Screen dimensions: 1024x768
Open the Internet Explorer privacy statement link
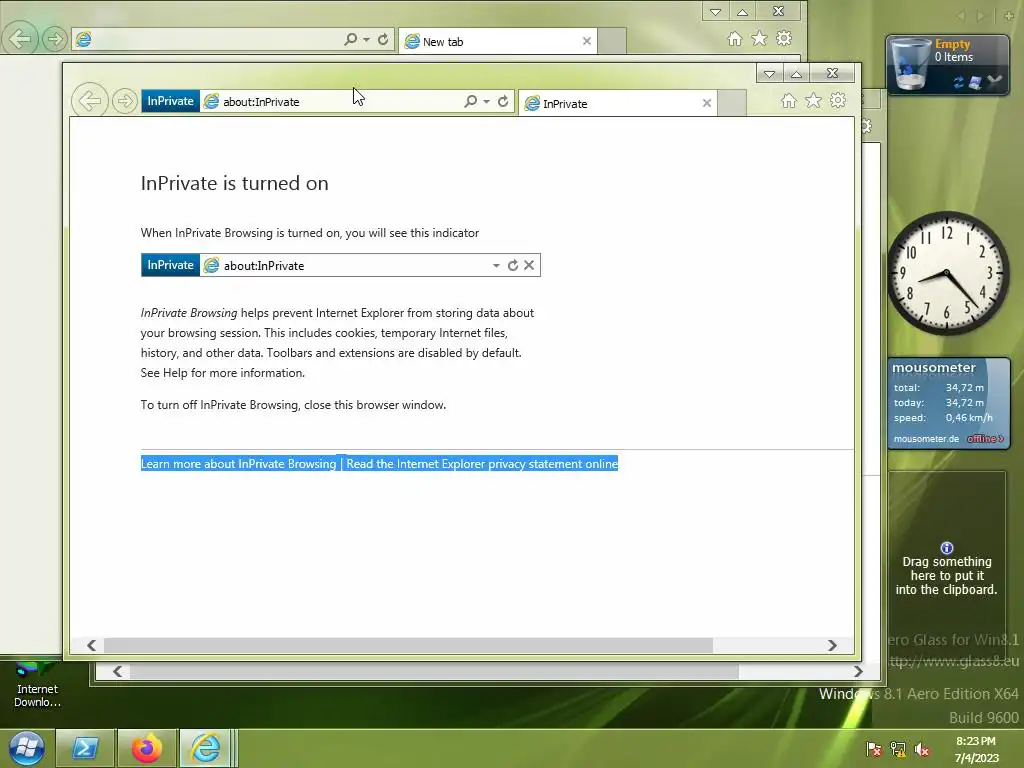[x=482, y=464]
